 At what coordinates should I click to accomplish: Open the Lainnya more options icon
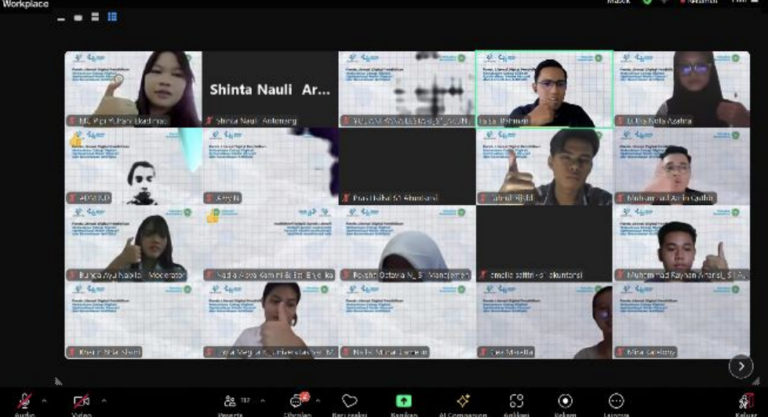point(616,401)
